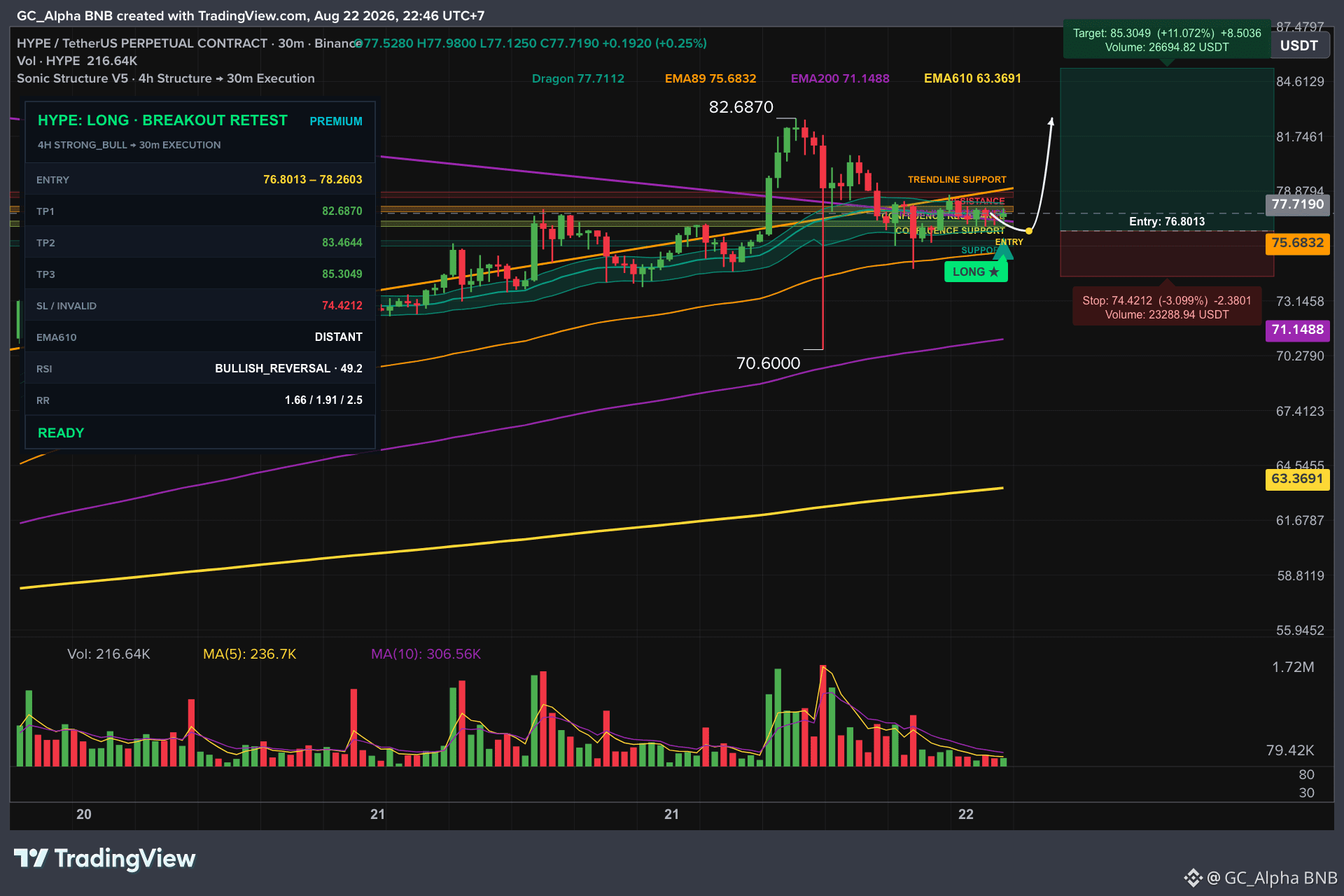Click the 82.6870 swing-high label above the candles
Screen dimensions: 1344x896
(x=741, y=107)
